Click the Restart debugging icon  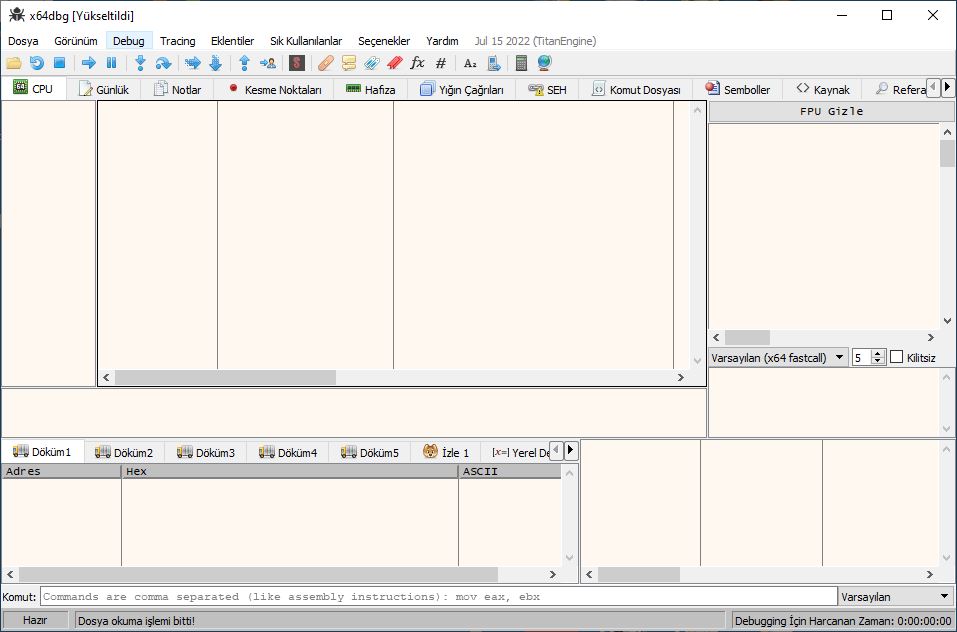[37, 63]
